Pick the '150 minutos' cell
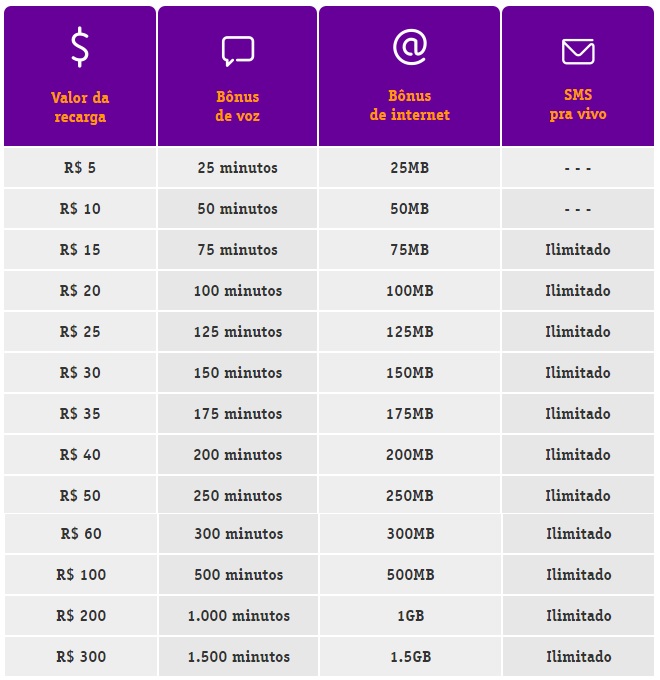This screenshot has width=660, height=680. [x=238, y=373]
